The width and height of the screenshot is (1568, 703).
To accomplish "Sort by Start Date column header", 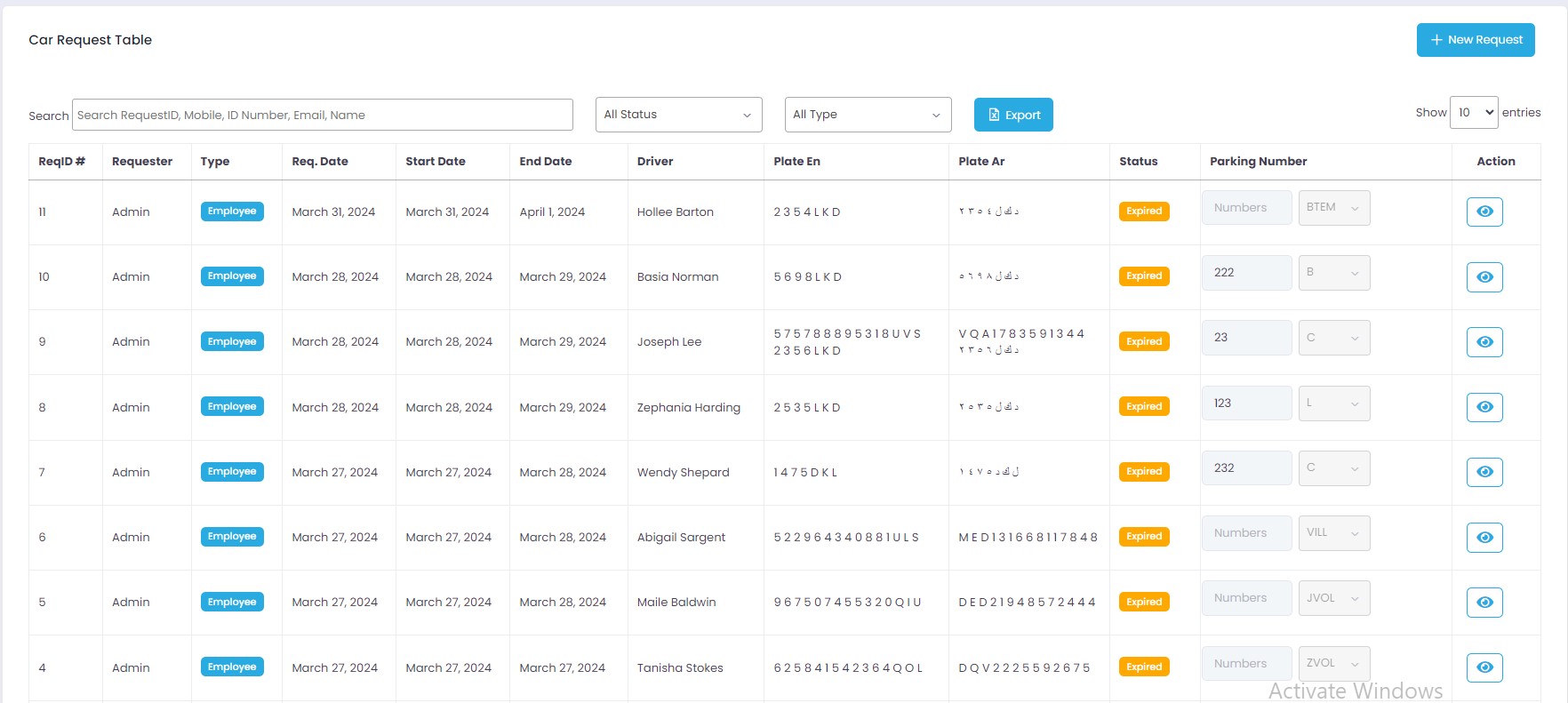I will click(436, 162).
